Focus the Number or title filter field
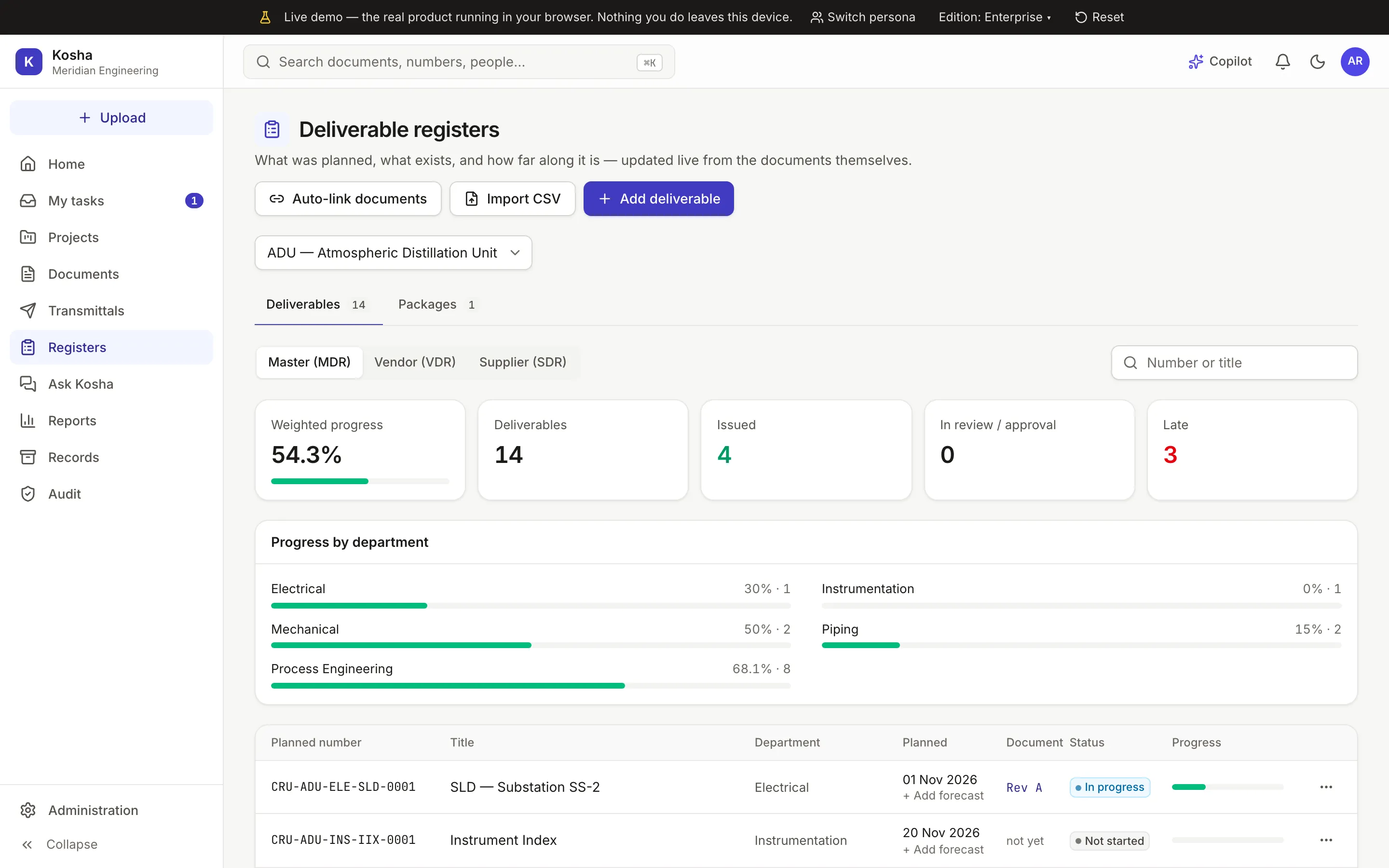This screenshot has height=868, width=1389. point(1234,363)
